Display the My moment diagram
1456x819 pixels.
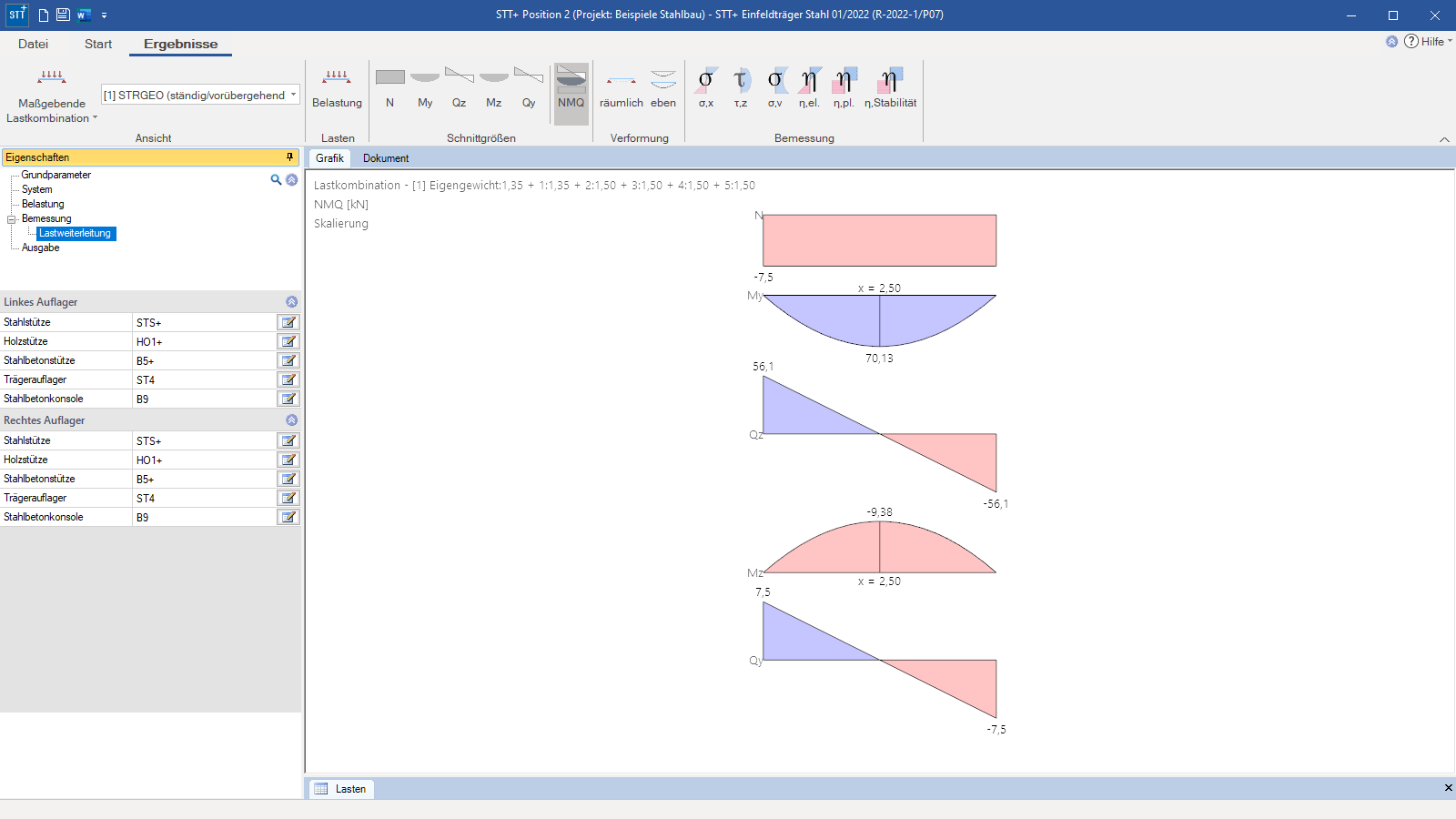425,88
